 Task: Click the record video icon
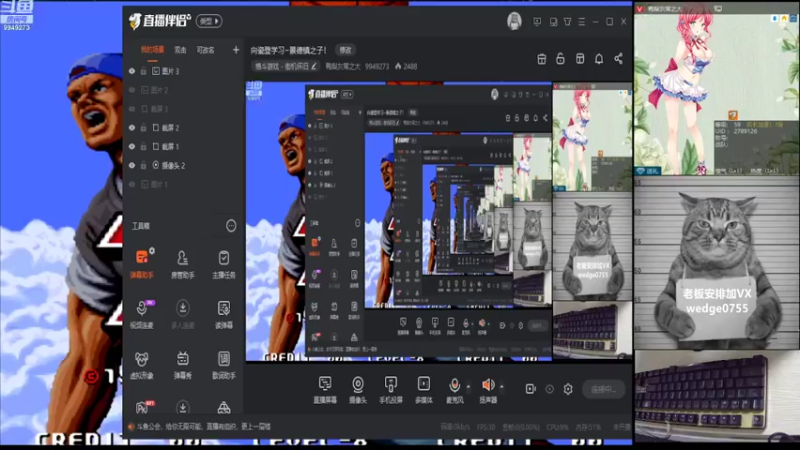click(x=531, y=389)
